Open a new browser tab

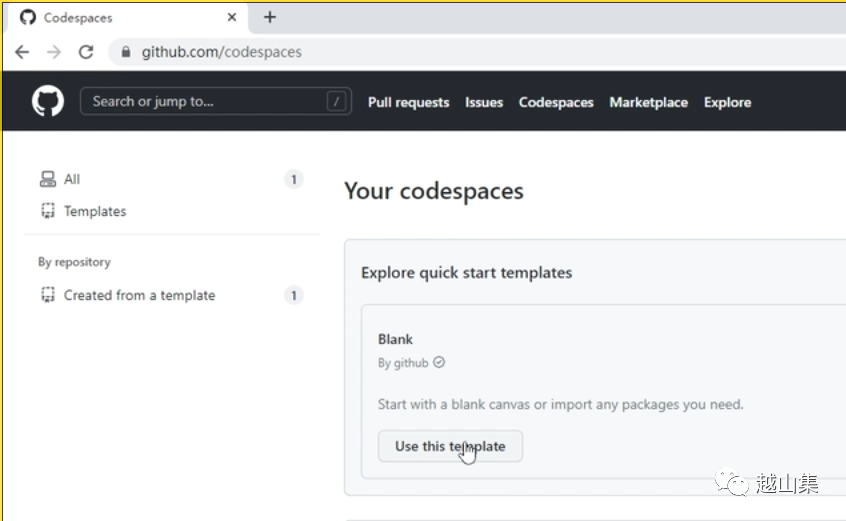coord(270,17)
